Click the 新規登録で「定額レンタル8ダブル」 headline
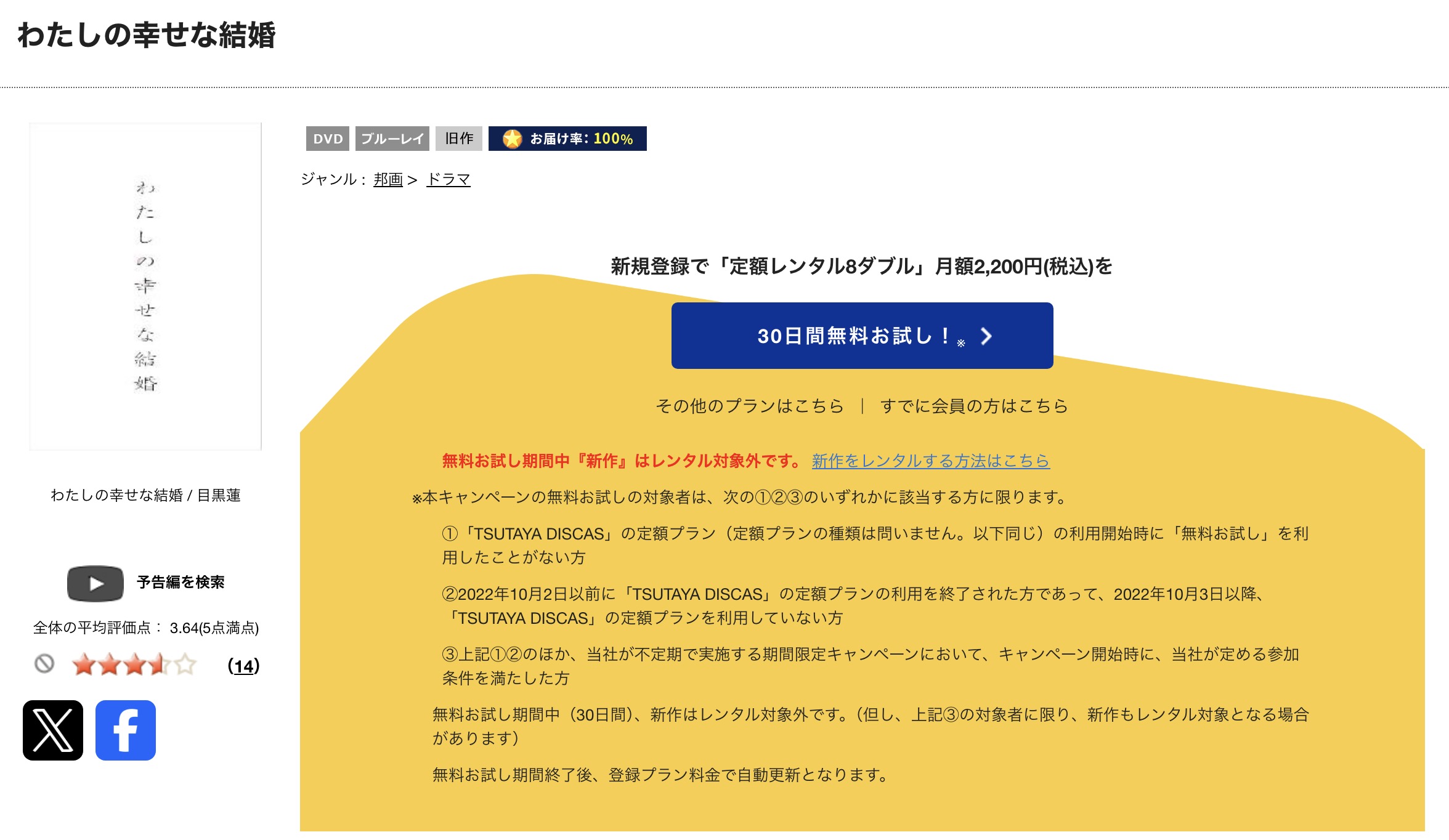Image resolution: width=1449 pixels, height=840 pixels. [861, 267]
